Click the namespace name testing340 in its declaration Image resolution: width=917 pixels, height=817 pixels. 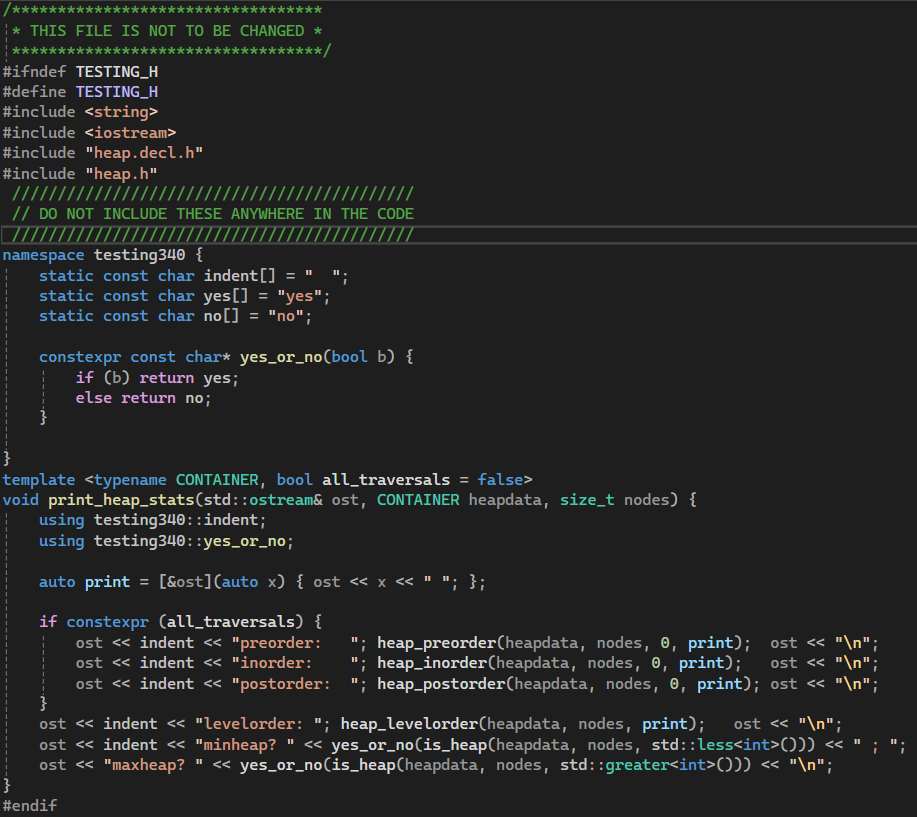[x=139, y=255]
